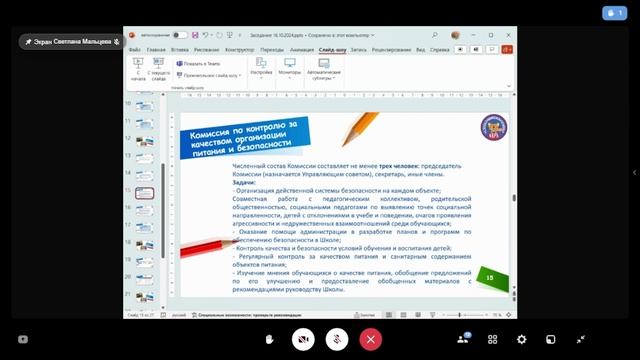Screen dimensions: 640x360
Task: Select slide 18 thumbnail
Action: 144,245
